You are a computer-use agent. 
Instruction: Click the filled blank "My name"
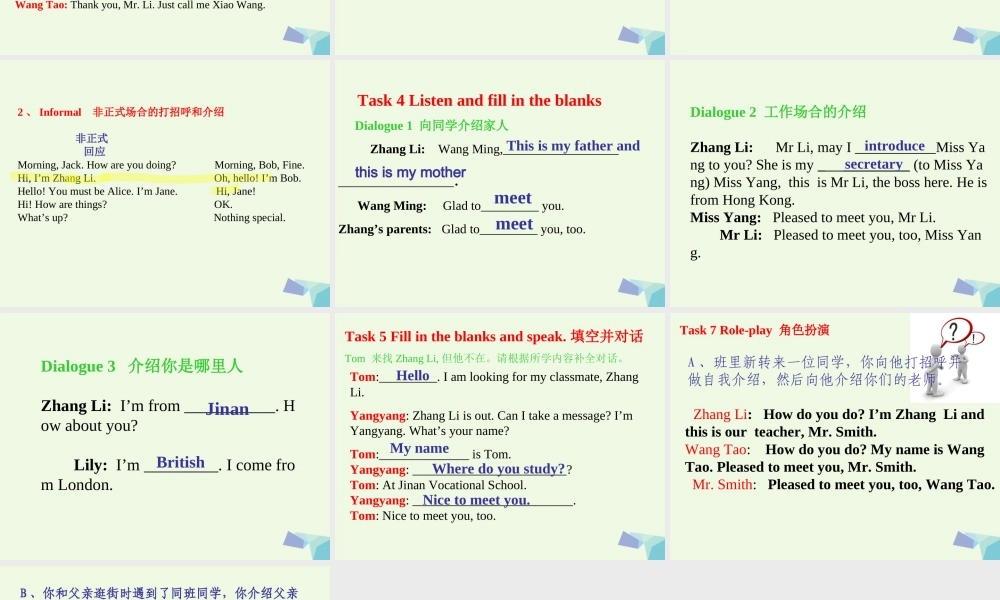(x=419, y=448)
